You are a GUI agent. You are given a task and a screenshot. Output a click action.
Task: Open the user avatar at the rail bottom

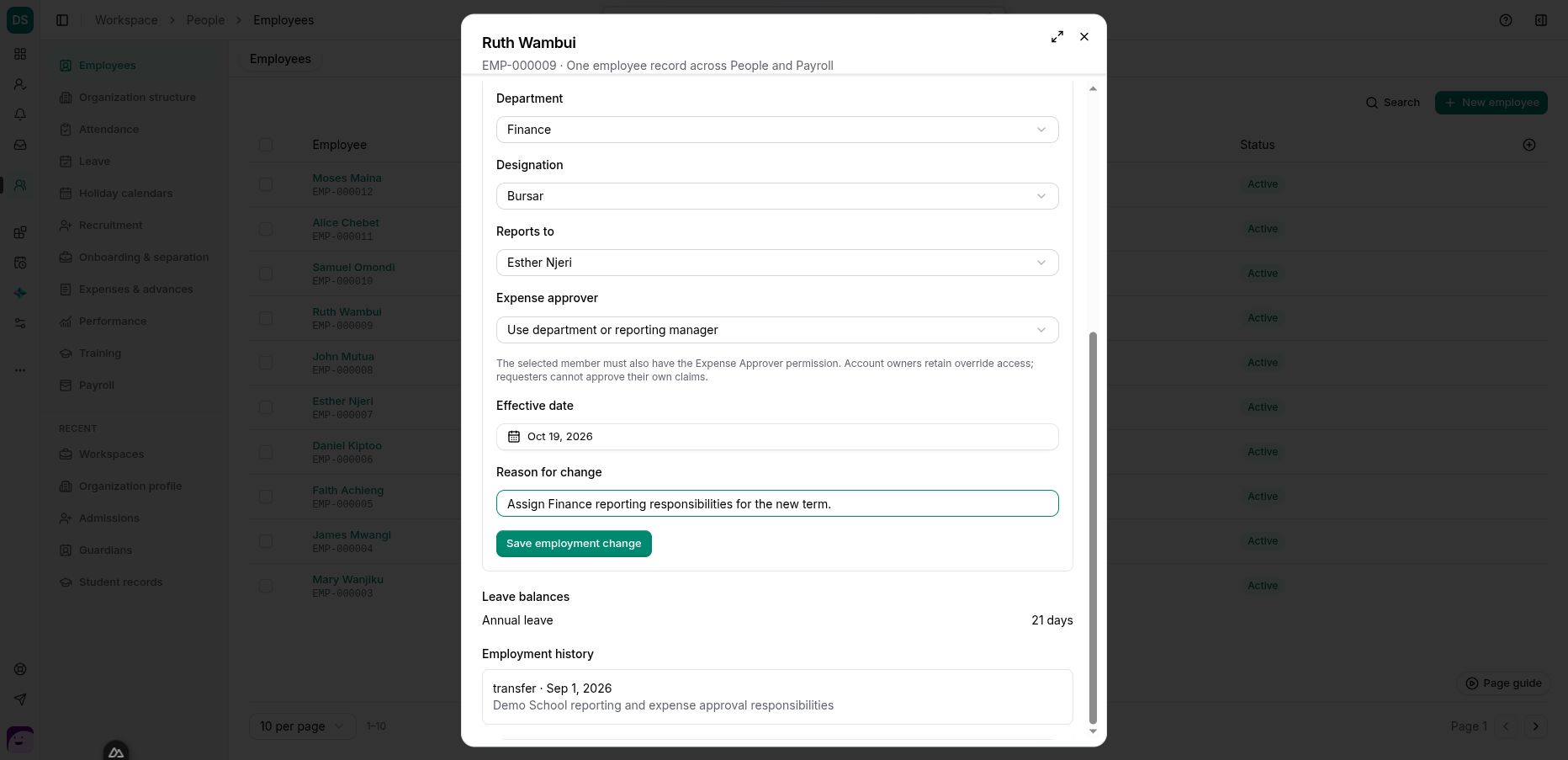20,740
